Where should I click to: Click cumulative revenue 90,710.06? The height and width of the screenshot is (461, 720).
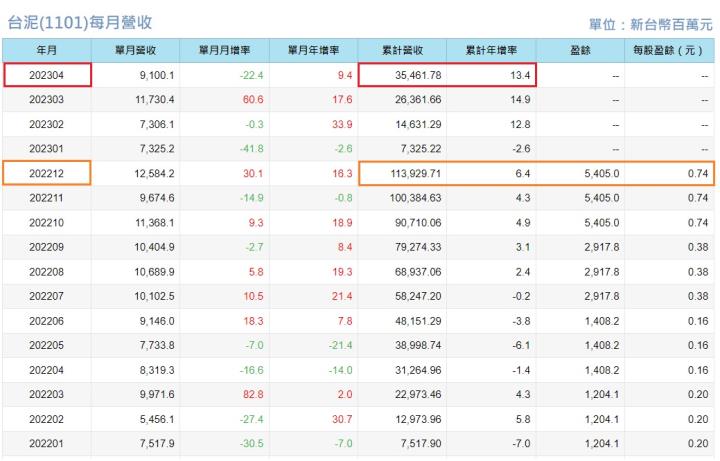(418, 223)
